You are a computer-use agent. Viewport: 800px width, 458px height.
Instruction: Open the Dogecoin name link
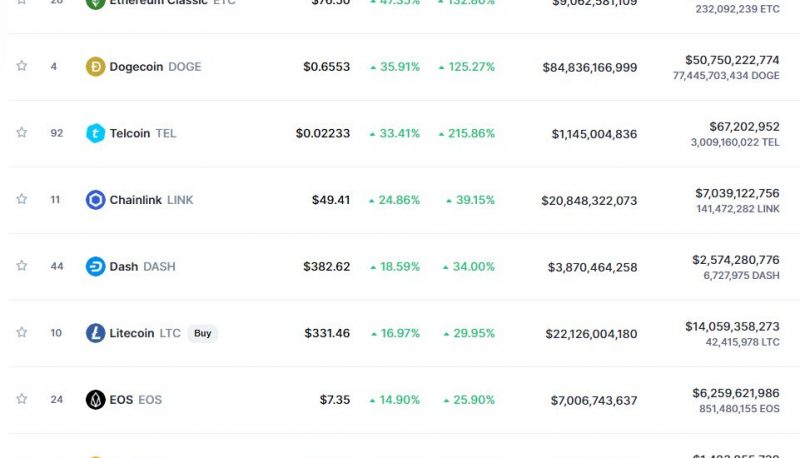click(x=136, y=67)
